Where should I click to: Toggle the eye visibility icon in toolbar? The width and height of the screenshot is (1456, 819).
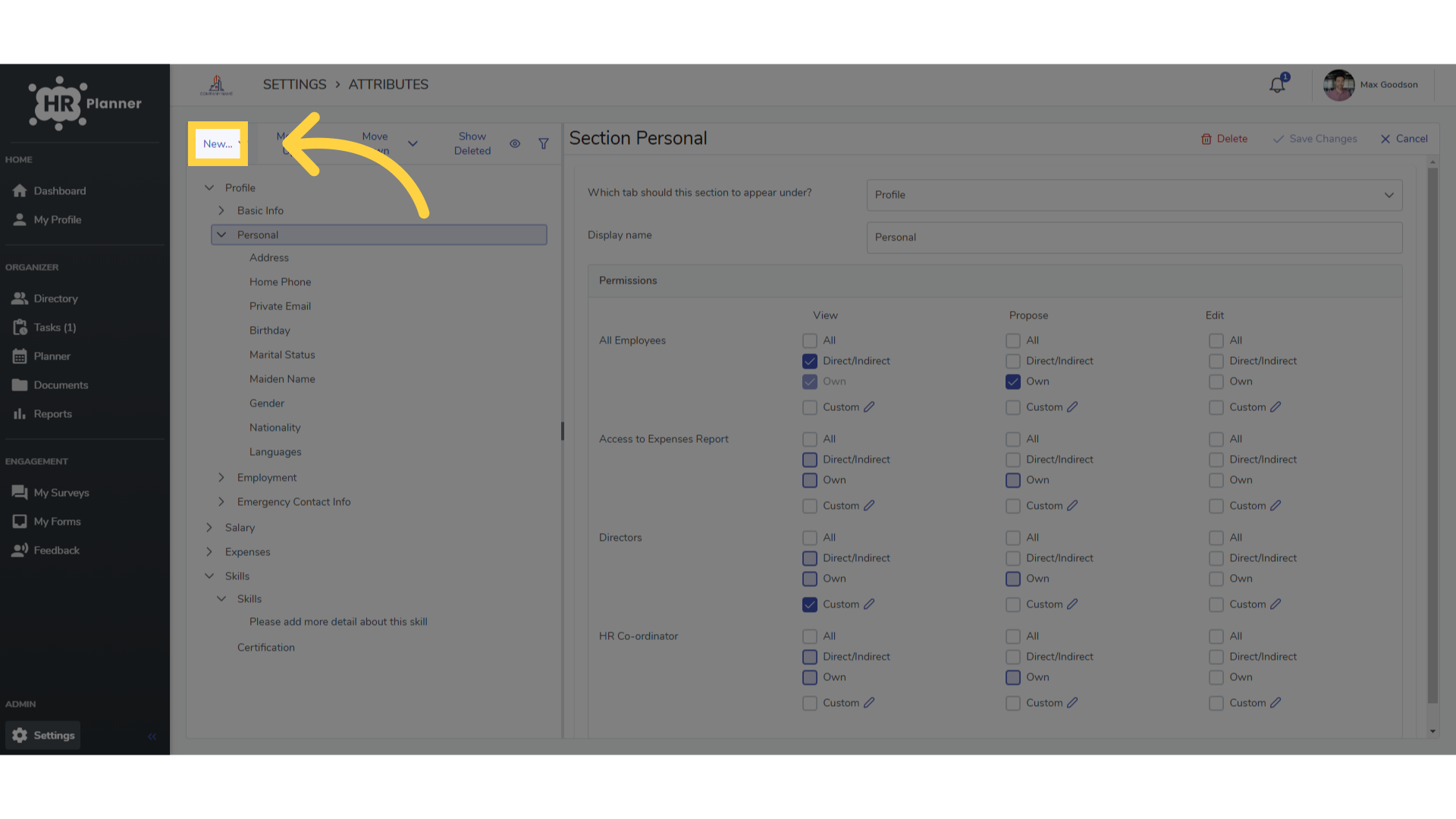[x=515, y=144]
